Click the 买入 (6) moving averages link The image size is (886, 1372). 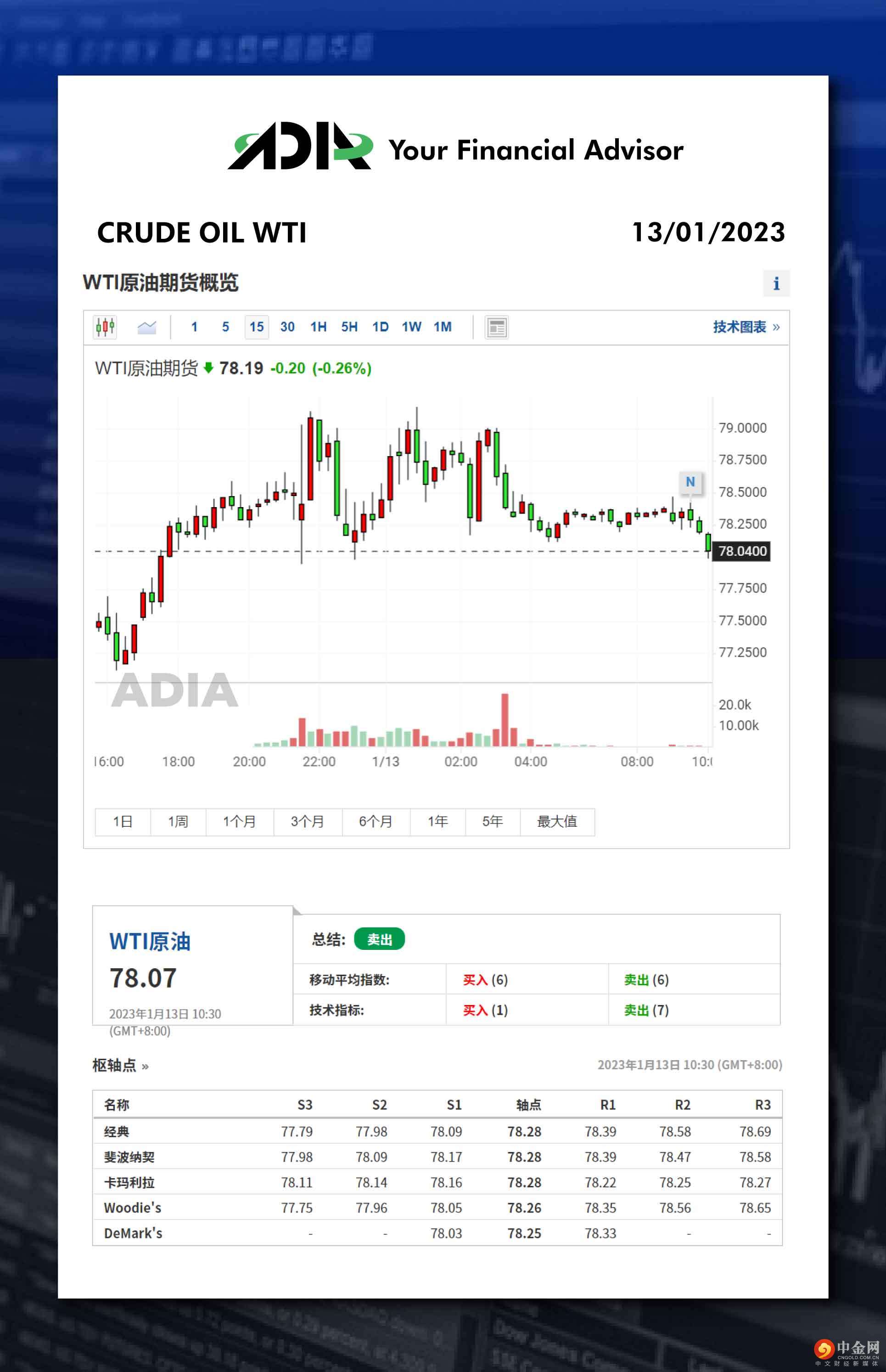coord(484,979)
